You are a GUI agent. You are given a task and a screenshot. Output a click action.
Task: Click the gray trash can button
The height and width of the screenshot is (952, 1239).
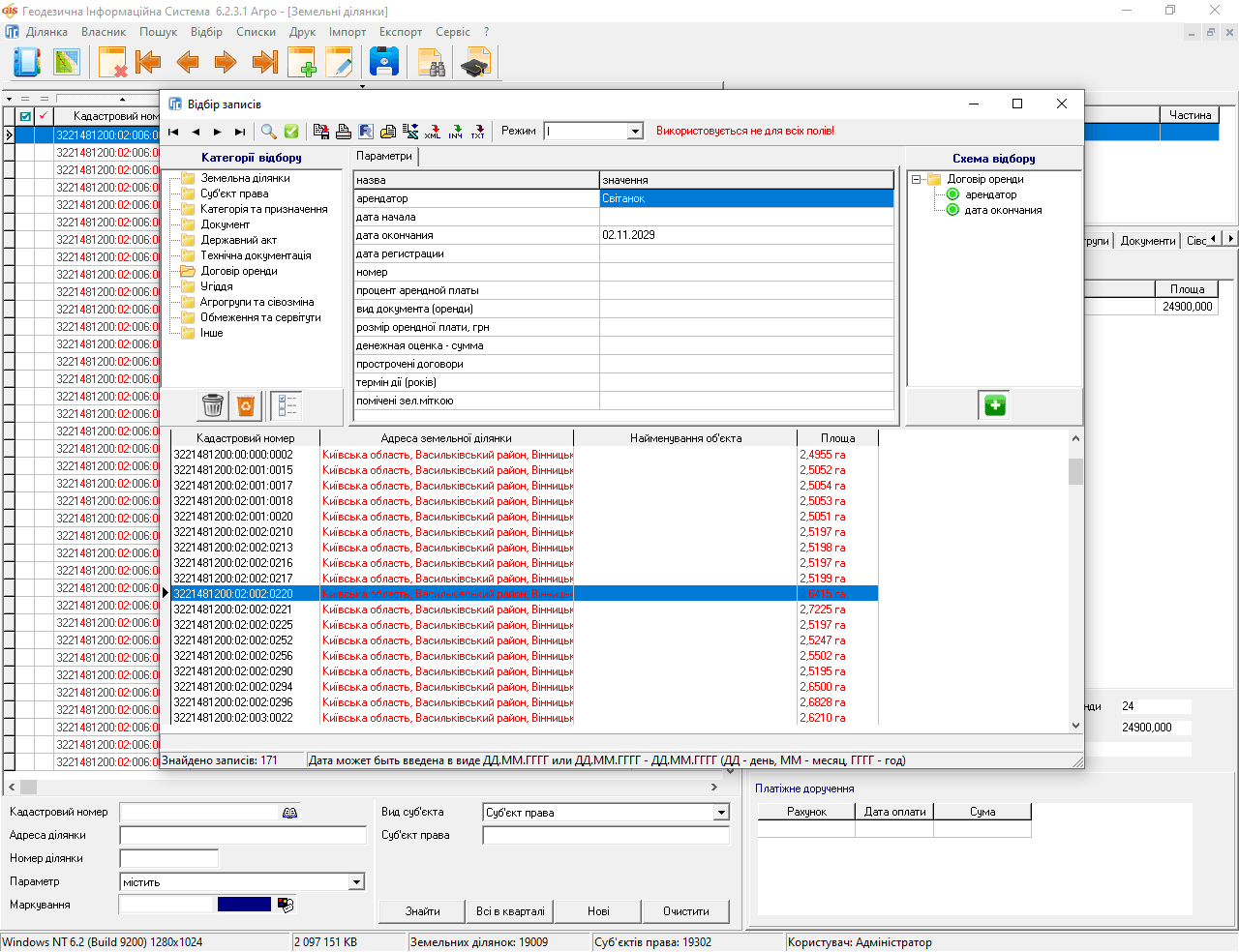[x=213, y=405]
